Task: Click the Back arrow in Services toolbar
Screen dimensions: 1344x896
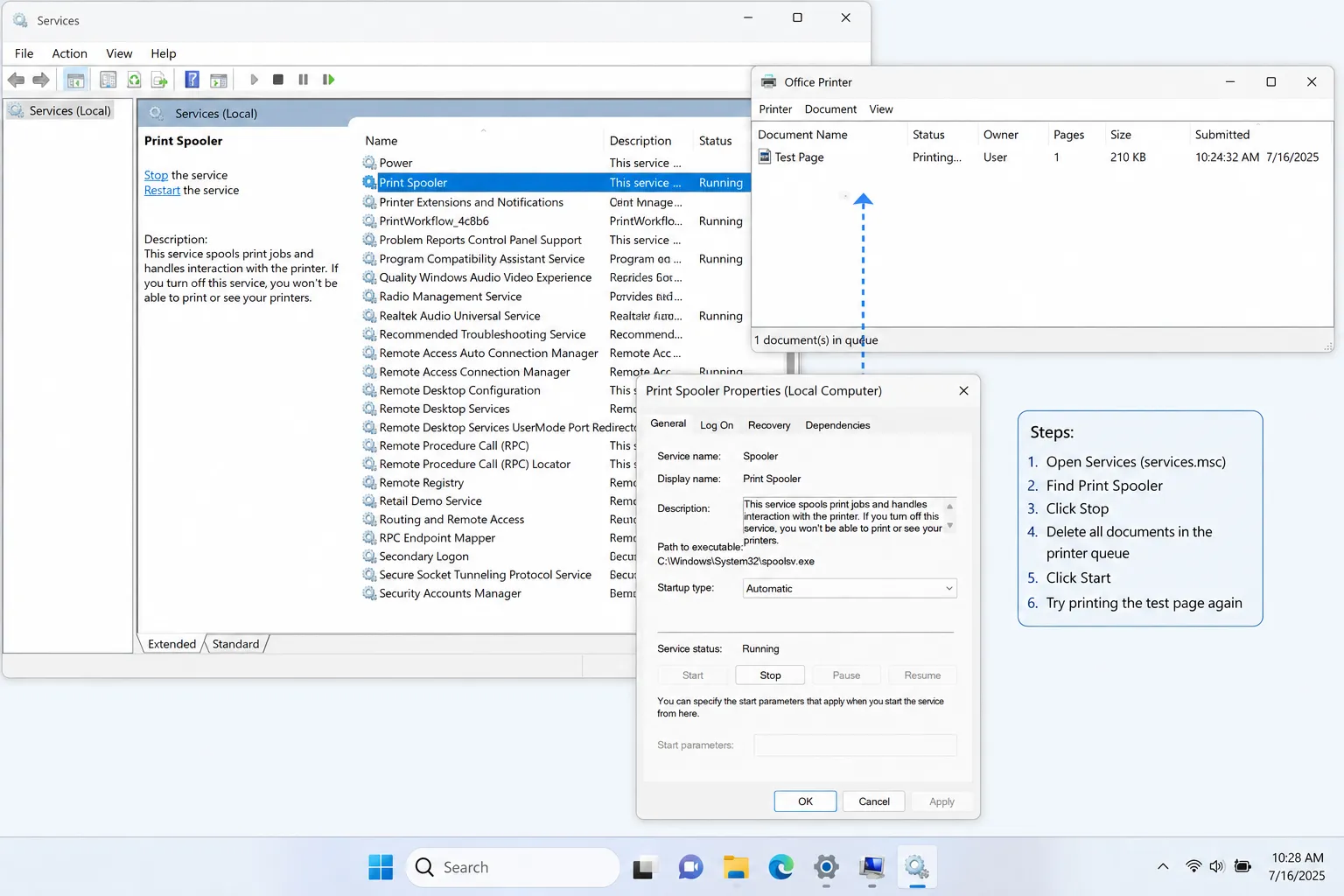Action: pyautogui.click(x=16, y=80)
